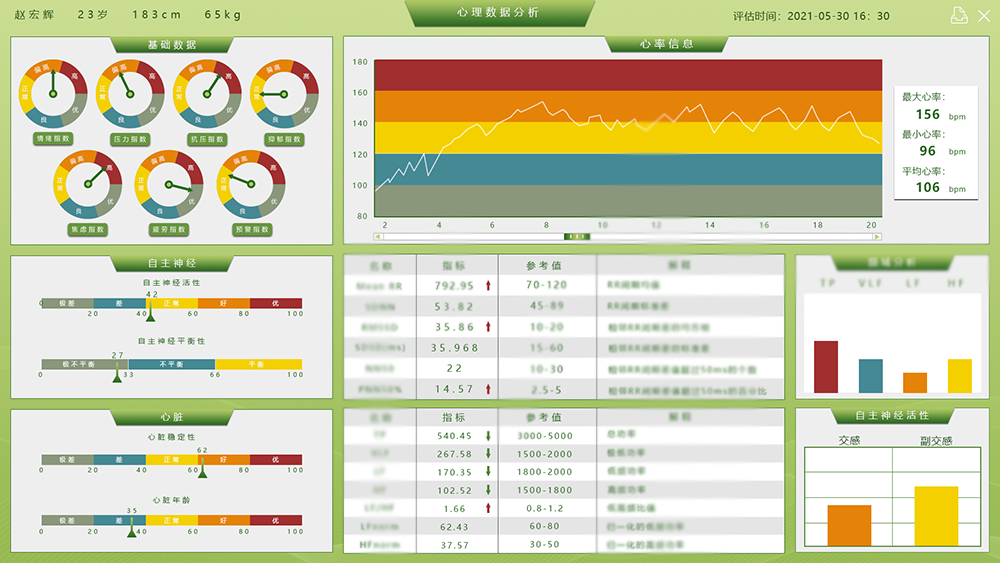Select the 心理数据分析 title tab
Image resolution: width=1000 pixels, height=563 pixels.
click(x=499, y=13)
